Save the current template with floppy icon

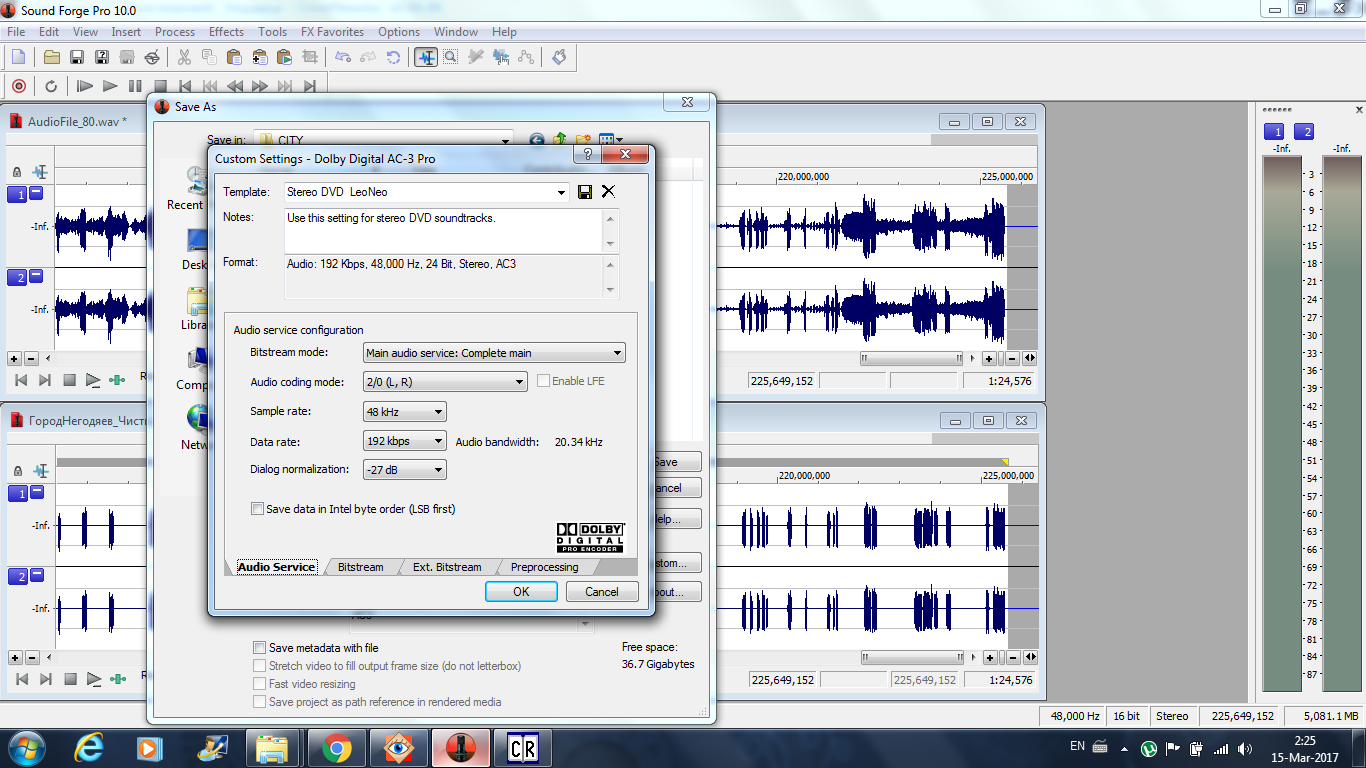(x=585, y=192)
